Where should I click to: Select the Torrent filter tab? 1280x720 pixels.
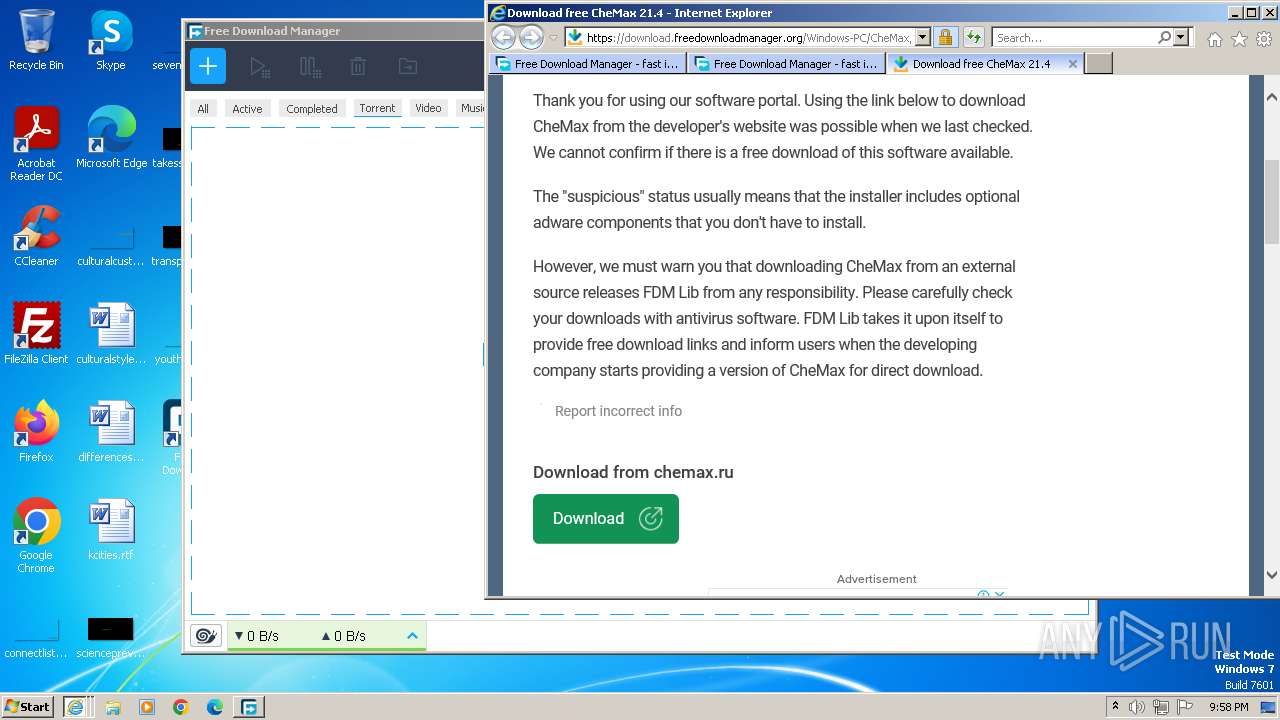(377, 108)
